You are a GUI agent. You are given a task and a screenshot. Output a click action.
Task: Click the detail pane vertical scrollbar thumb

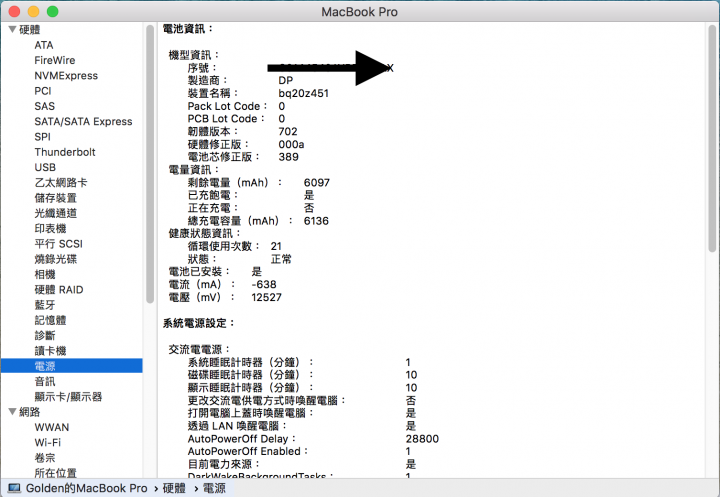coord(712,138)
